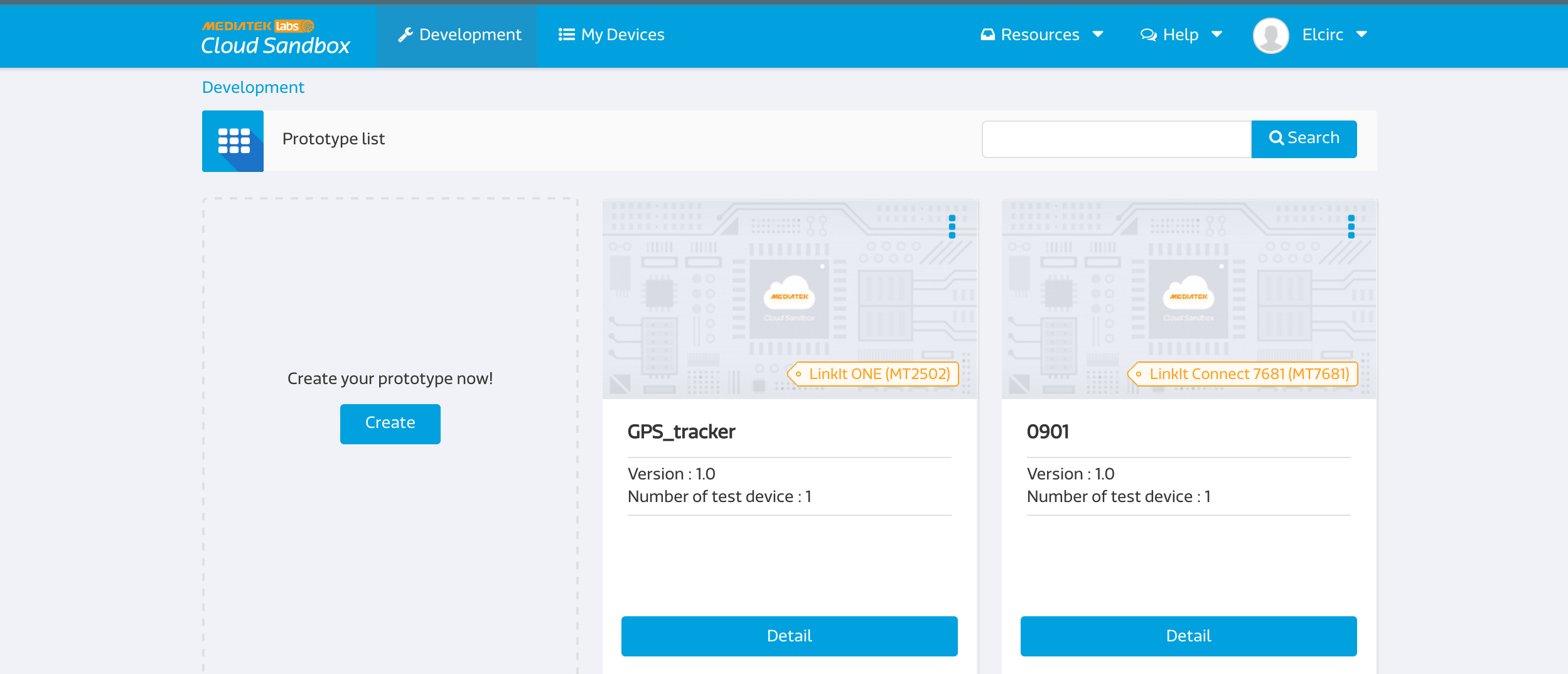Open the three-dot menu on 0901 card

1351,227
